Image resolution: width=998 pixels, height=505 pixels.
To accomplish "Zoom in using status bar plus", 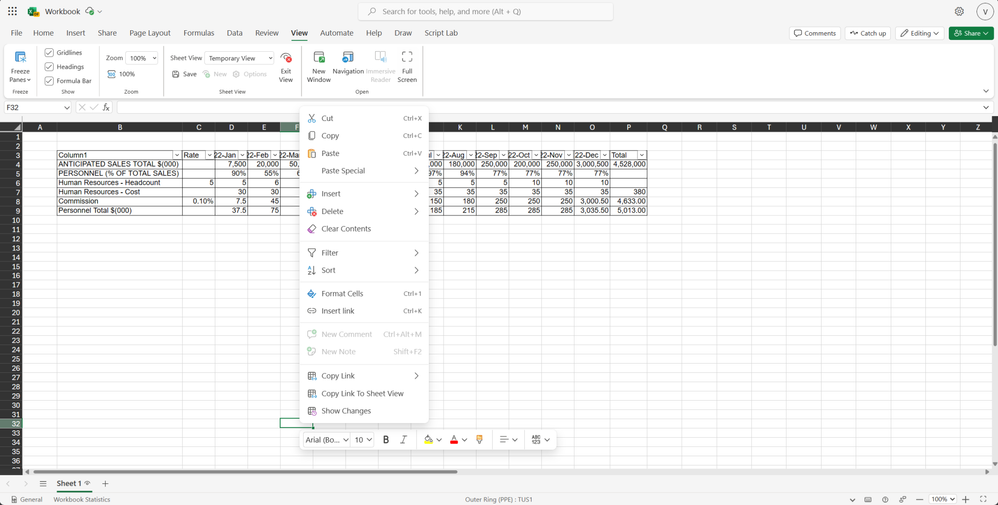I will [966, 499].
